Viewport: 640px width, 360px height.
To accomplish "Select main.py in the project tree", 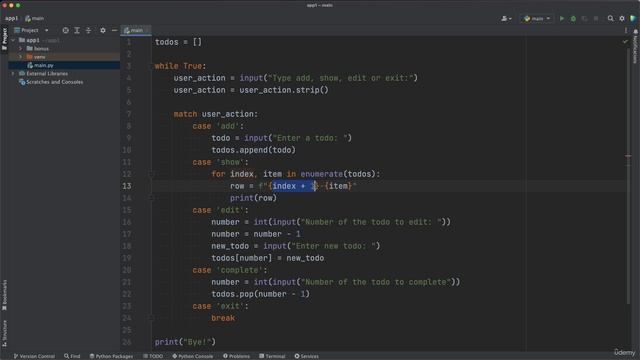I will [x=40, y=65].
